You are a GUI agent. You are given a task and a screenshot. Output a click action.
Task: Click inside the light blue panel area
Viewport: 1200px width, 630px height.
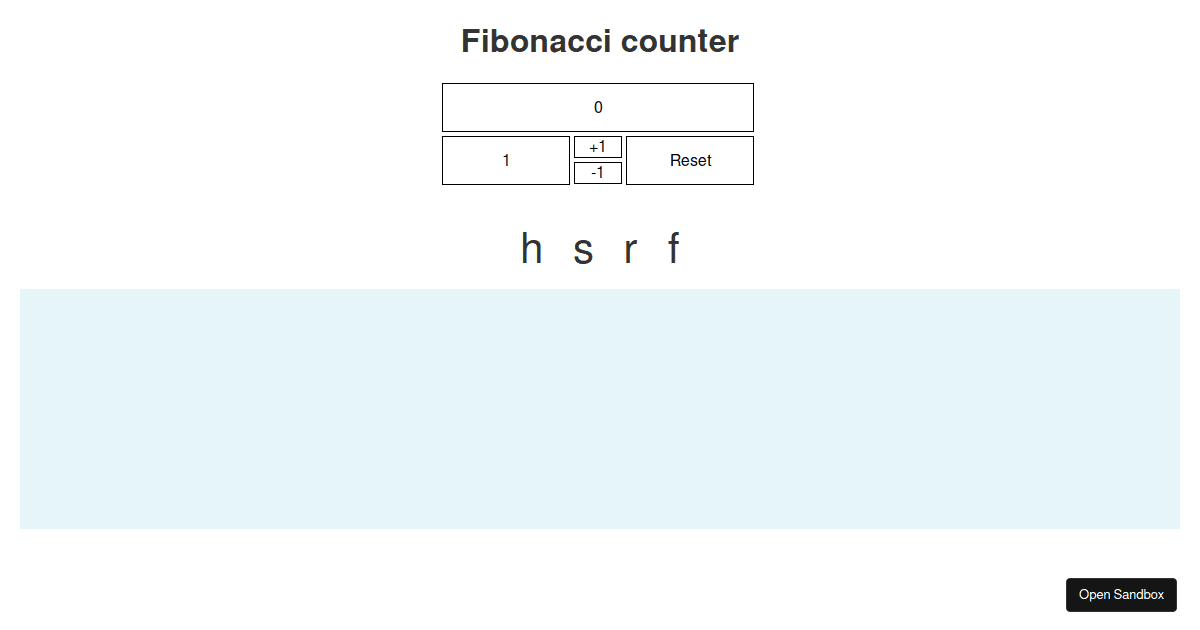click(600, 406)
